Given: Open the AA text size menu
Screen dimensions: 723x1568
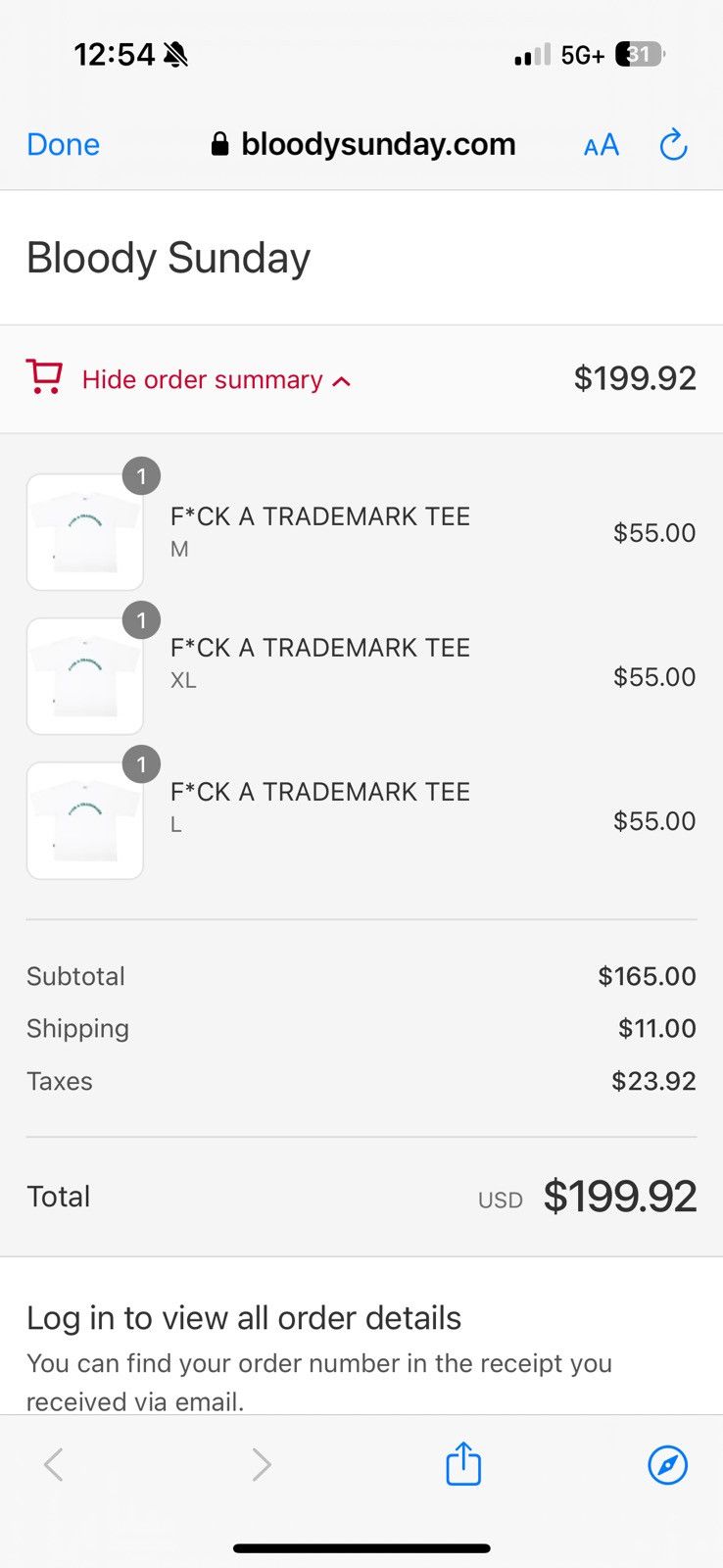Looking at the screenshot, I should click(x=601, y=145).
